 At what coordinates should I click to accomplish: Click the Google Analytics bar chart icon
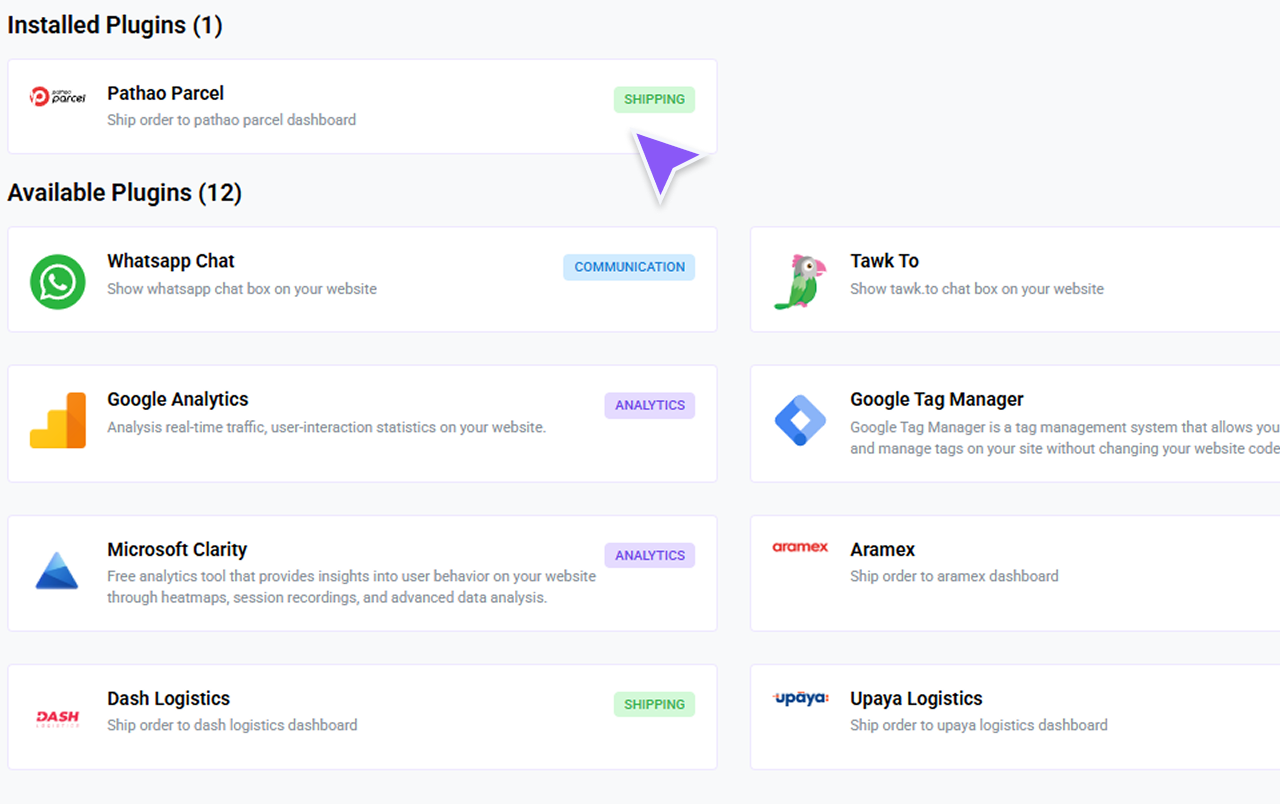[57, 421]
